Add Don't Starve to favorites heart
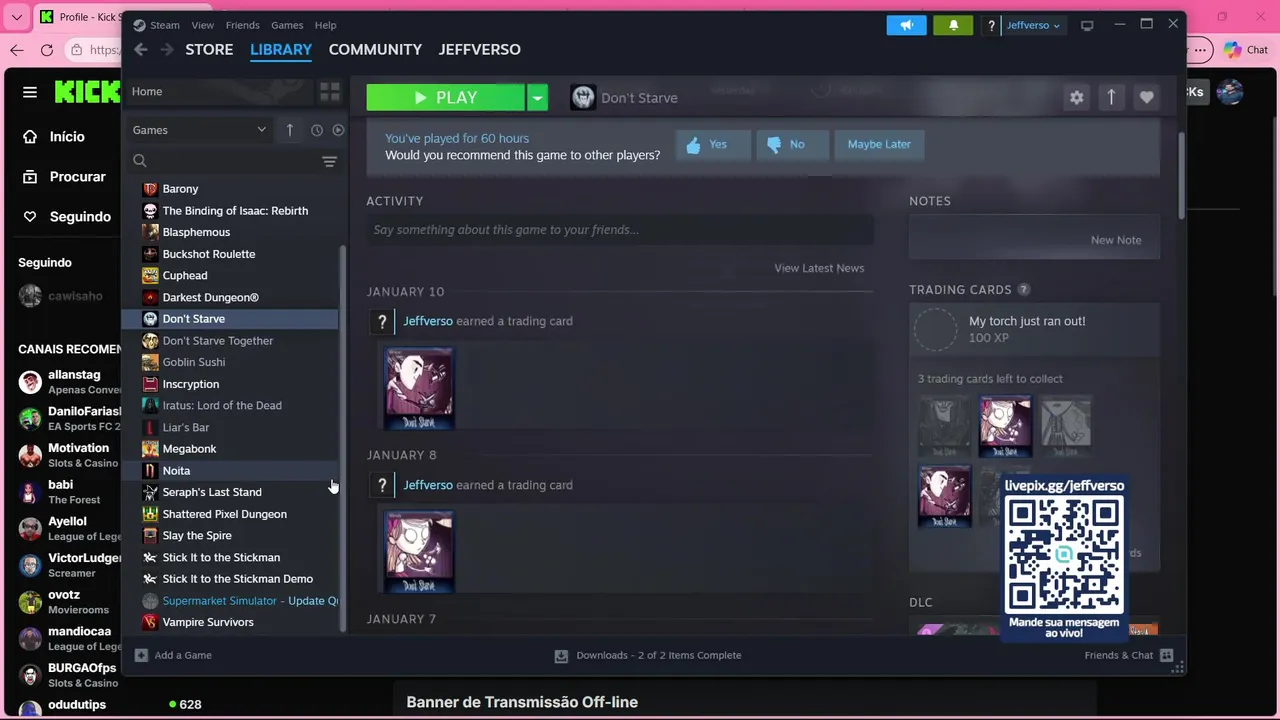The width and height of the screenshot is (1280, 720). 1146,97
